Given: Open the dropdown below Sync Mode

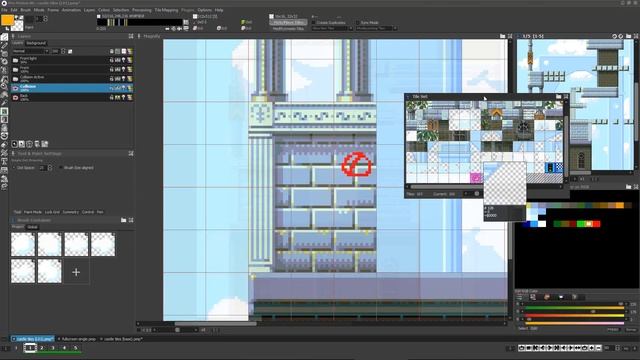Looking at the screenshot, I should (376, 29).
